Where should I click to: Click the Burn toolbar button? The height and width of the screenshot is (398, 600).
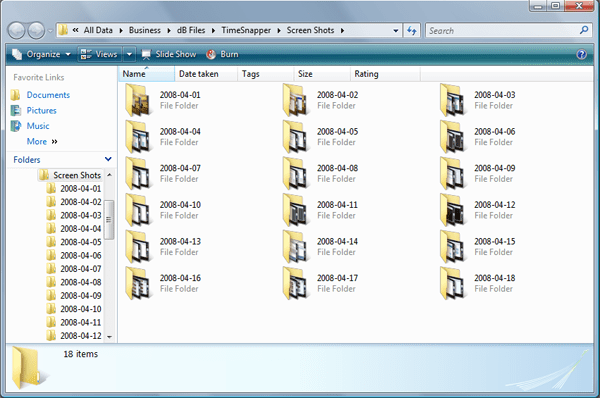[x=222, y=54]
